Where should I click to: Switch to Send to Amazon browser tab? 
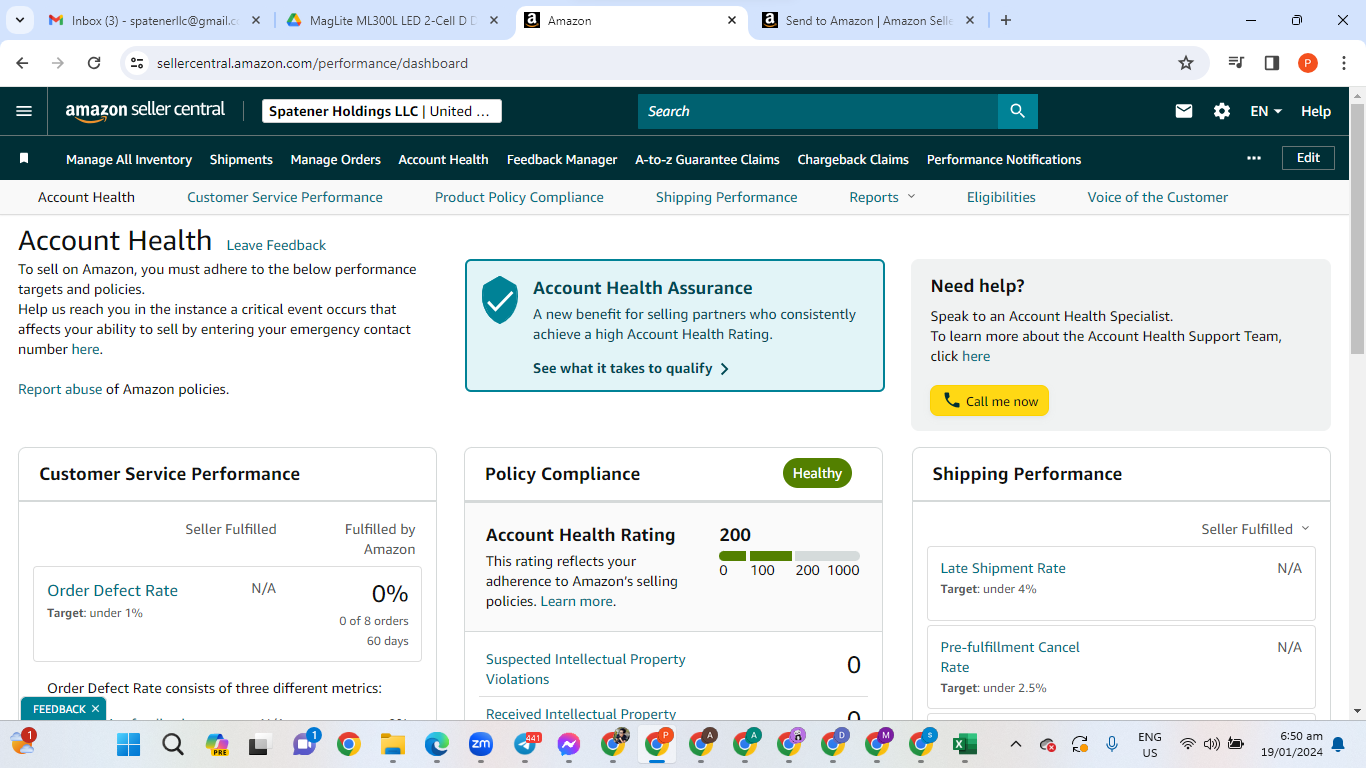pyautogui.click(x=868, y=20)
